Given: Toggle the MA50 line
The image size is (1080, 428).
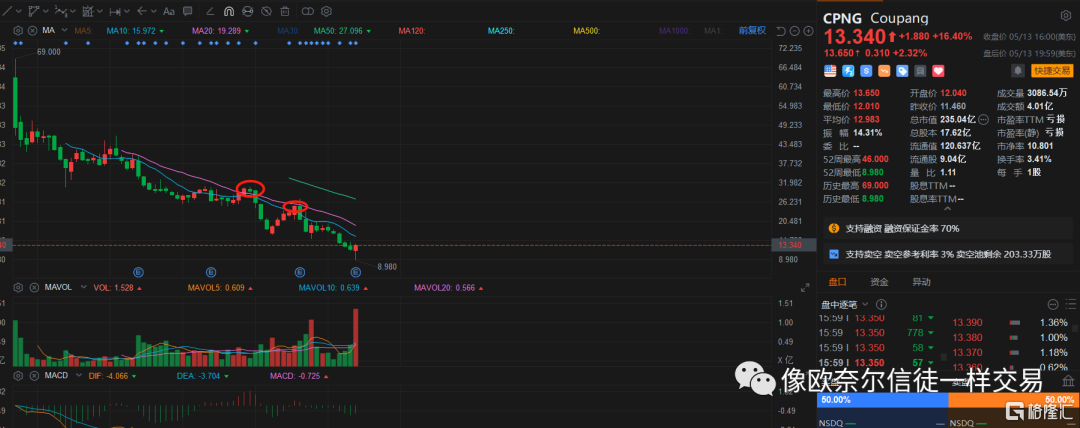Looking at the screenshot, I should (x=342, y=30).
